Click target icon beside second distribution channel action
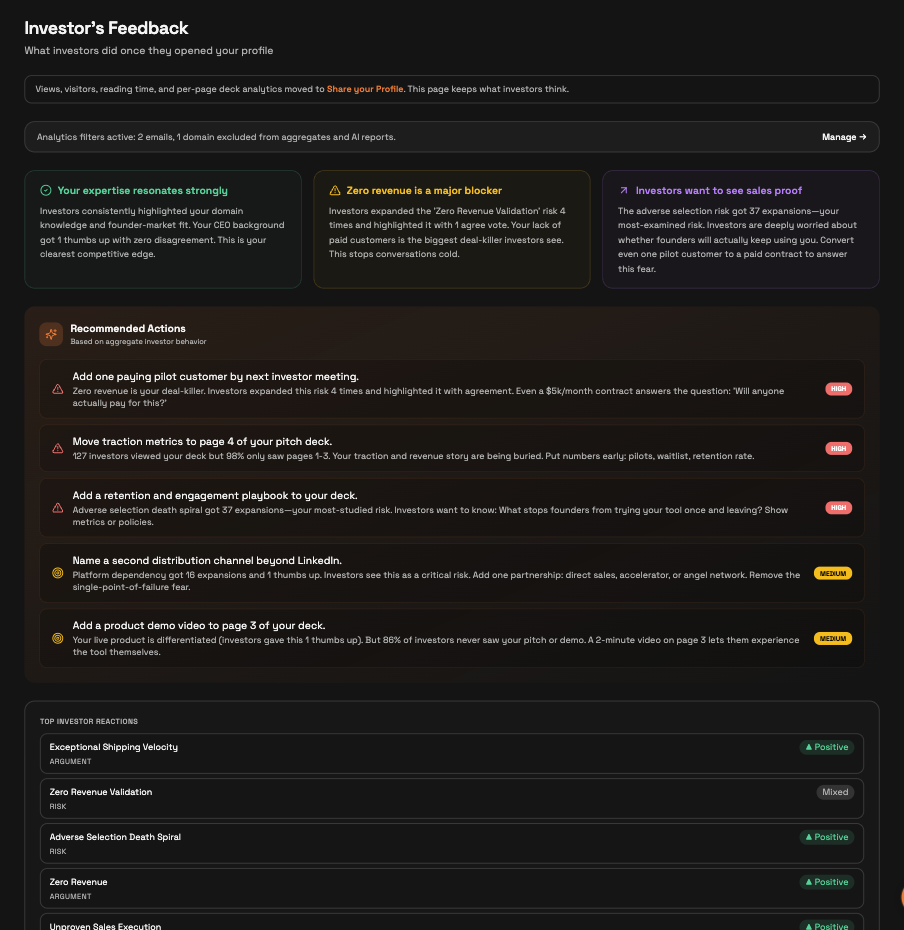The height and width of the screenshot is (930, 904). point(58,573)
